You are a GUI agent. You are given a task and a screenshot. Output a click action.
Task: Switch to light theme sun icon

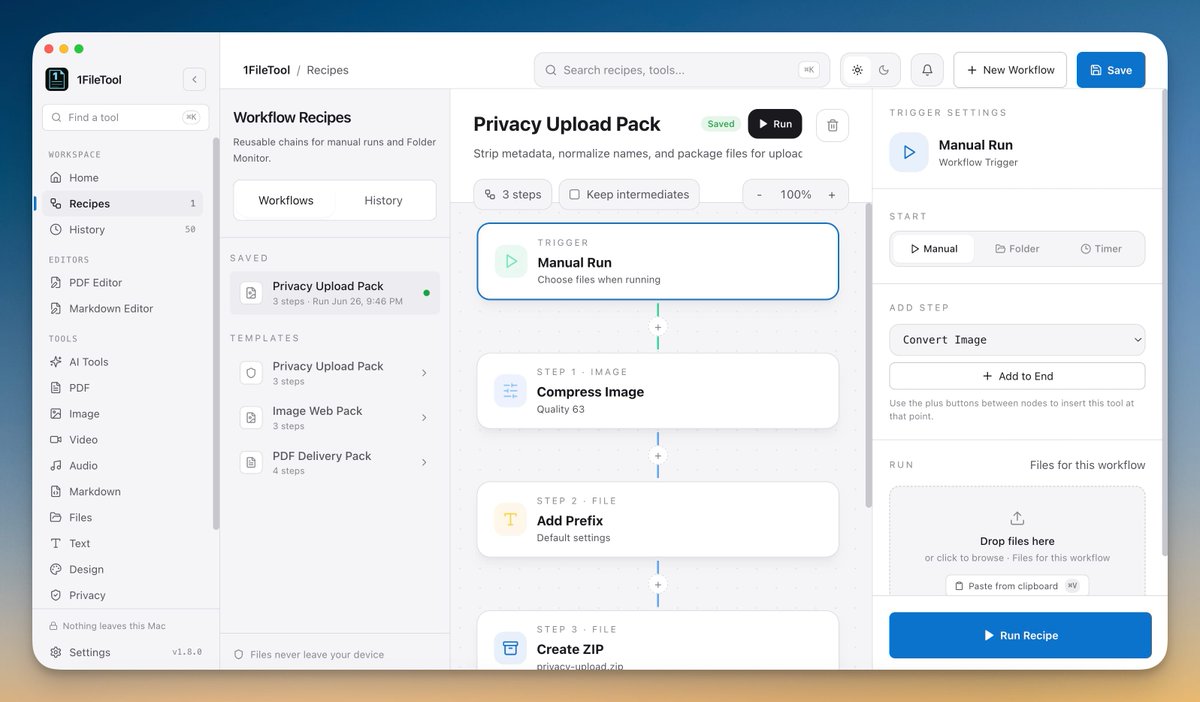(x=857, y=70)
